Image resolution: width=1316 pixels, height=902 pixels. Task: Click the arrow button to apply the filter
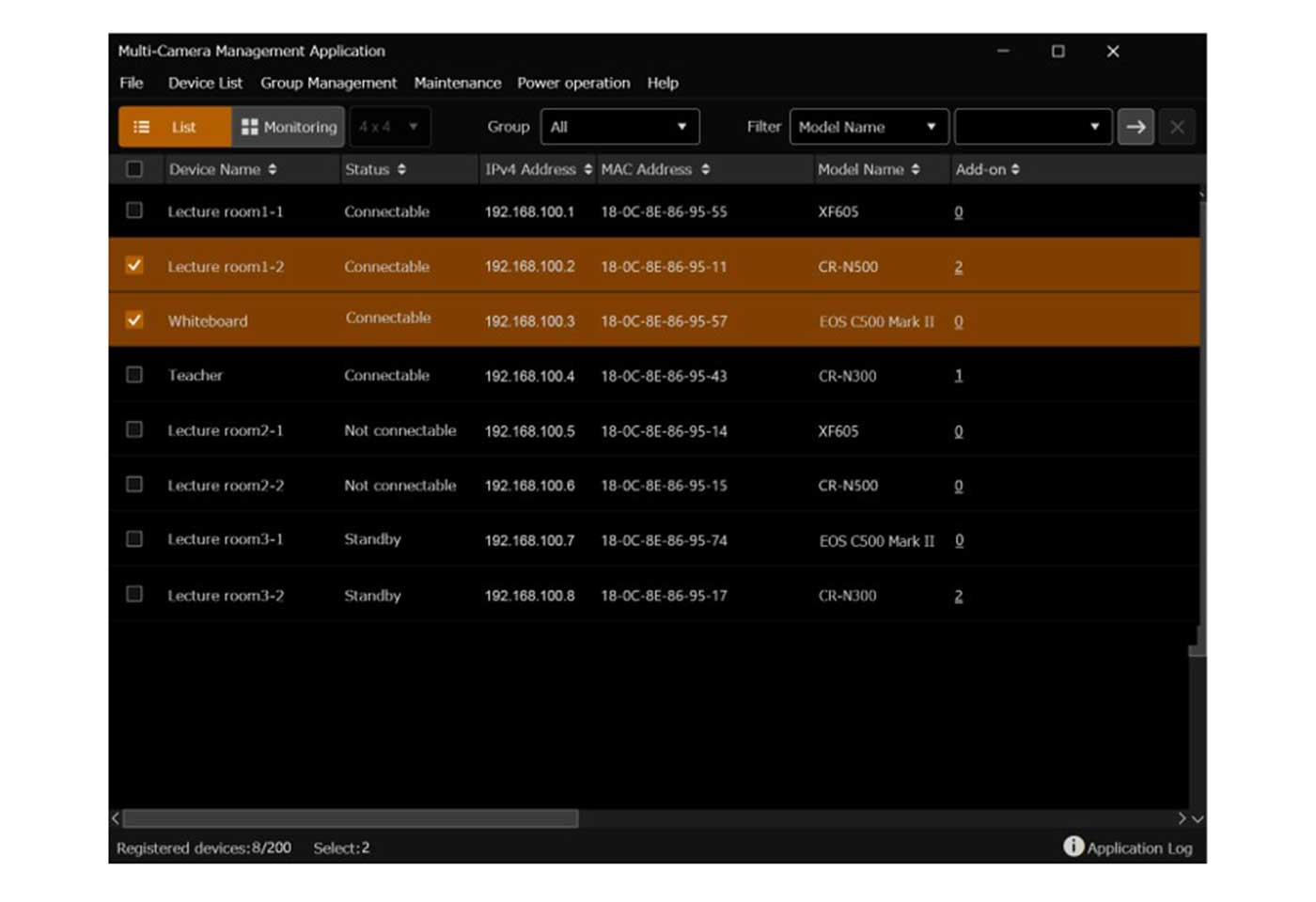click(x=1136, y=127)
